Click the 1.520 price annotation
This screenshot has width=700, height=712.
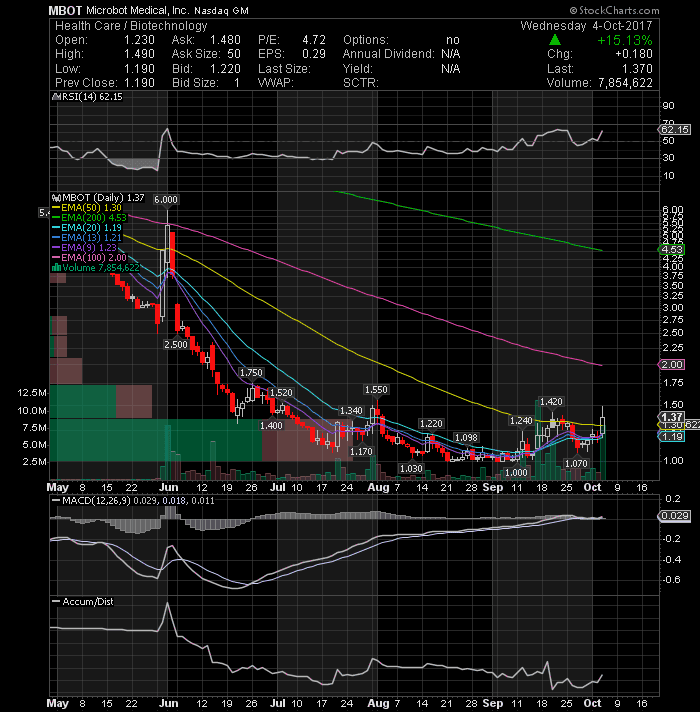point(281,393)
